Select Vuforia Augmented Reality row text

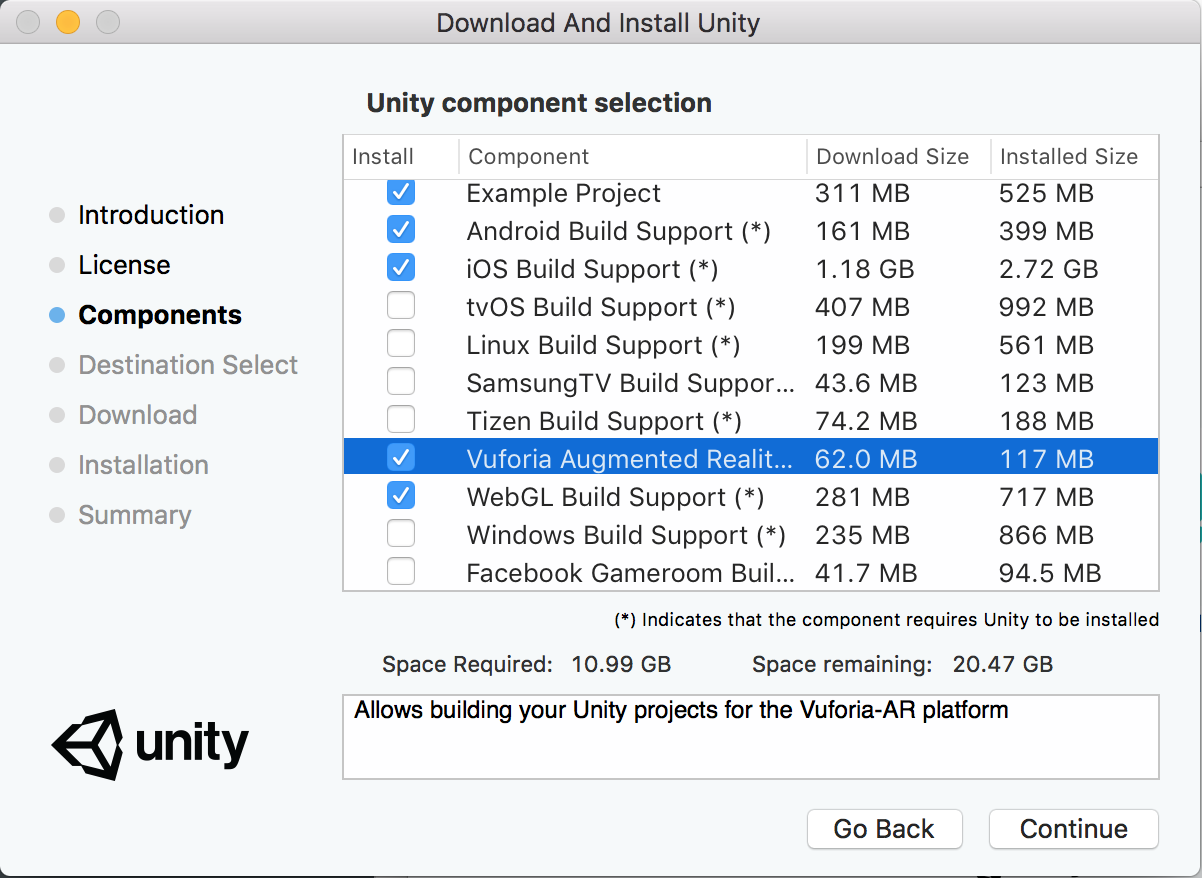pyautogui.click(x=630, y=459)
